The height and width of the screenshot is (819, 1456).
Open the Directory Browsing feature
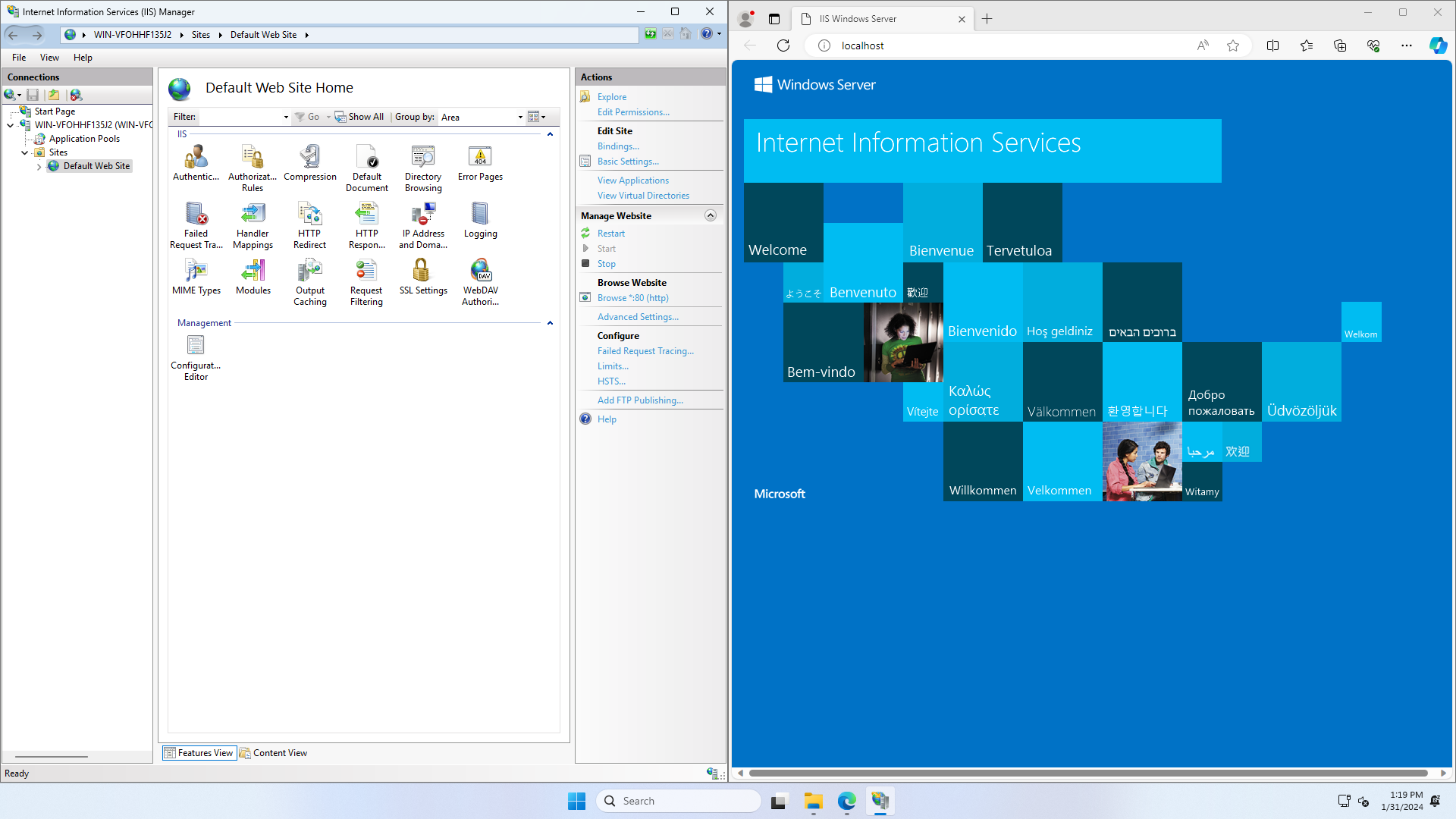point(422,168)
